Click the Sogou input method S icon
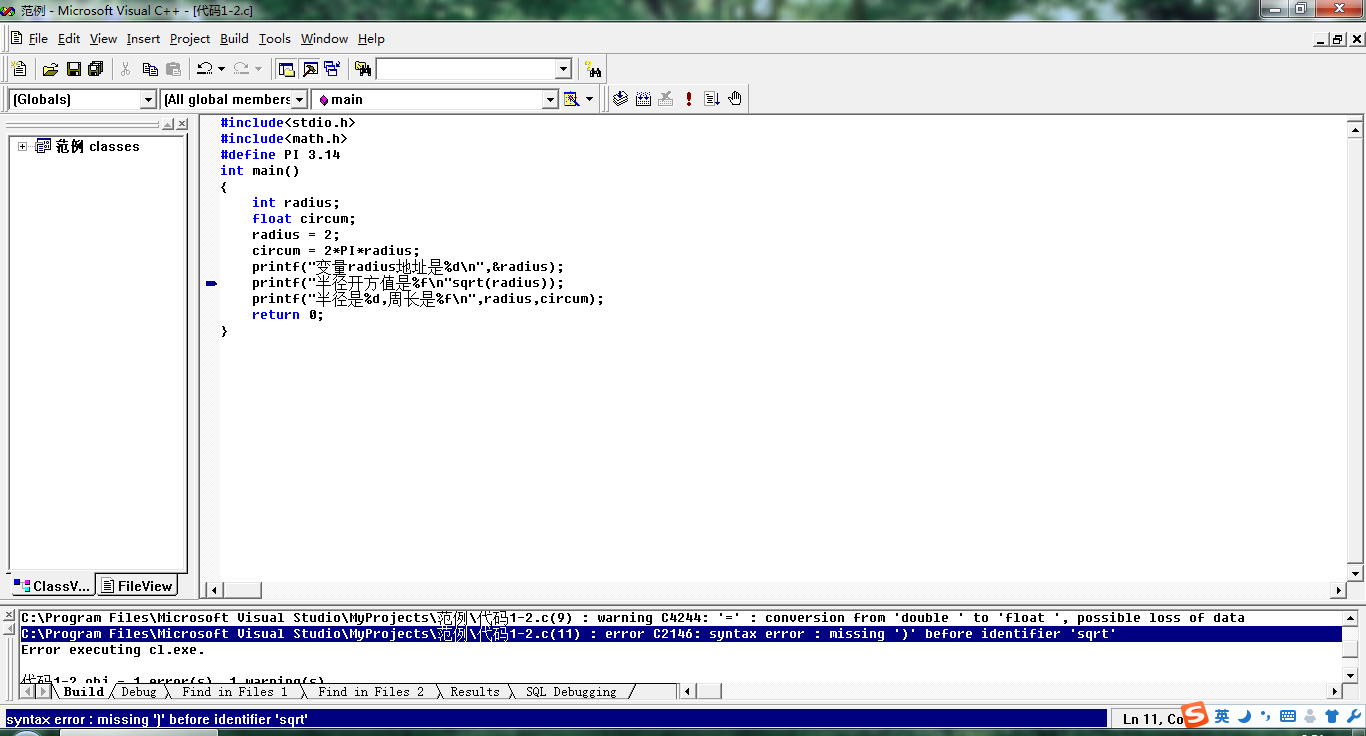Screen dimensions: 1366x736 (x=1196, y=716)
